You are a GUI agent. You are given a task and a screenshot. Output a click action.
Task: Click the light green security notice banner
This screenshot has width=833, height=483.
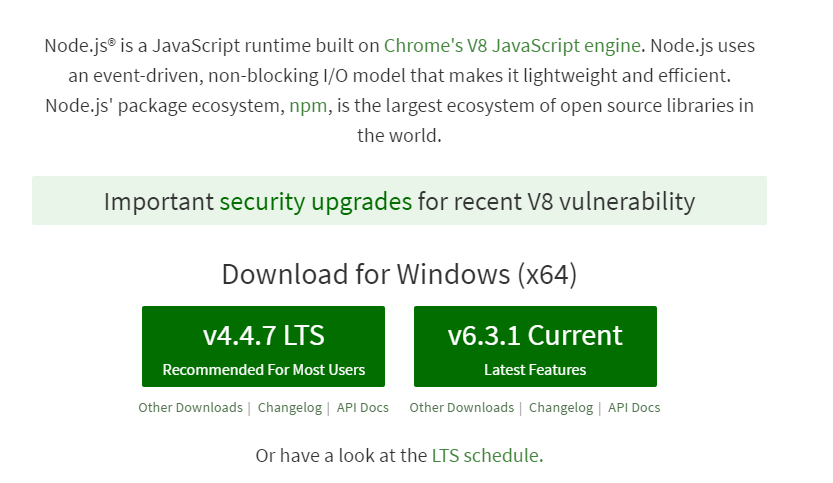[400, 200]
